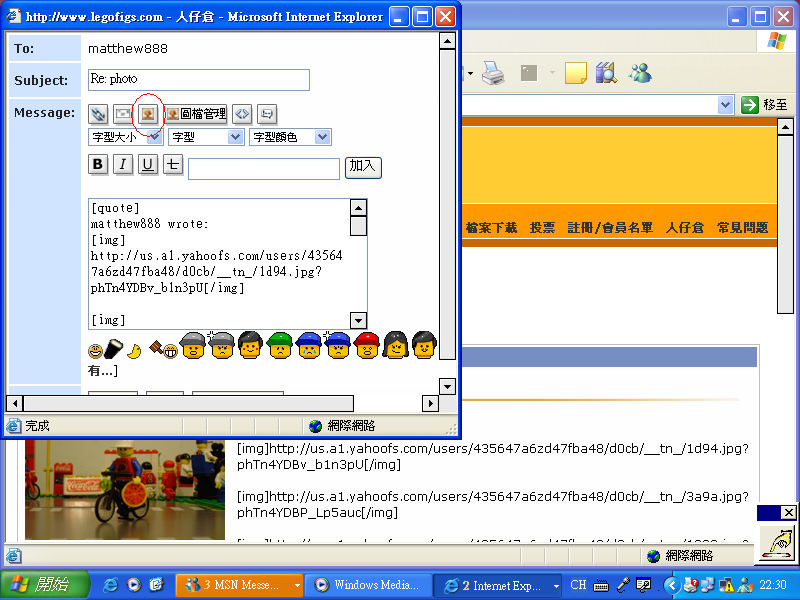Insert code with the <> icon

(240, 114)
